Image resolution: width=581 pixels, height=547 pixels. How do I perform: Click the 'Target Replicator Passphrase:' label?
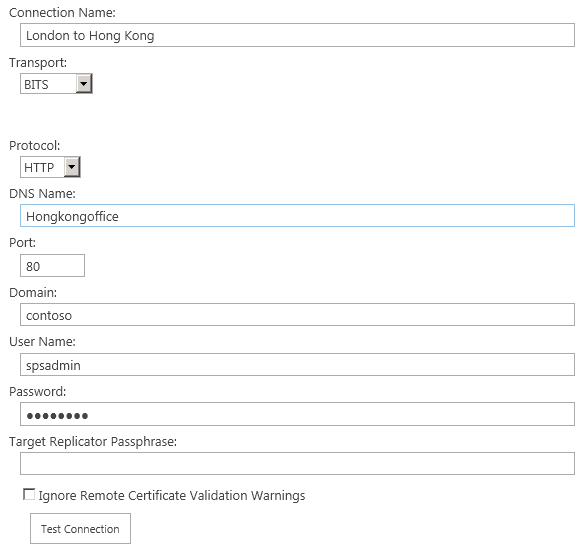coord(93,442)
